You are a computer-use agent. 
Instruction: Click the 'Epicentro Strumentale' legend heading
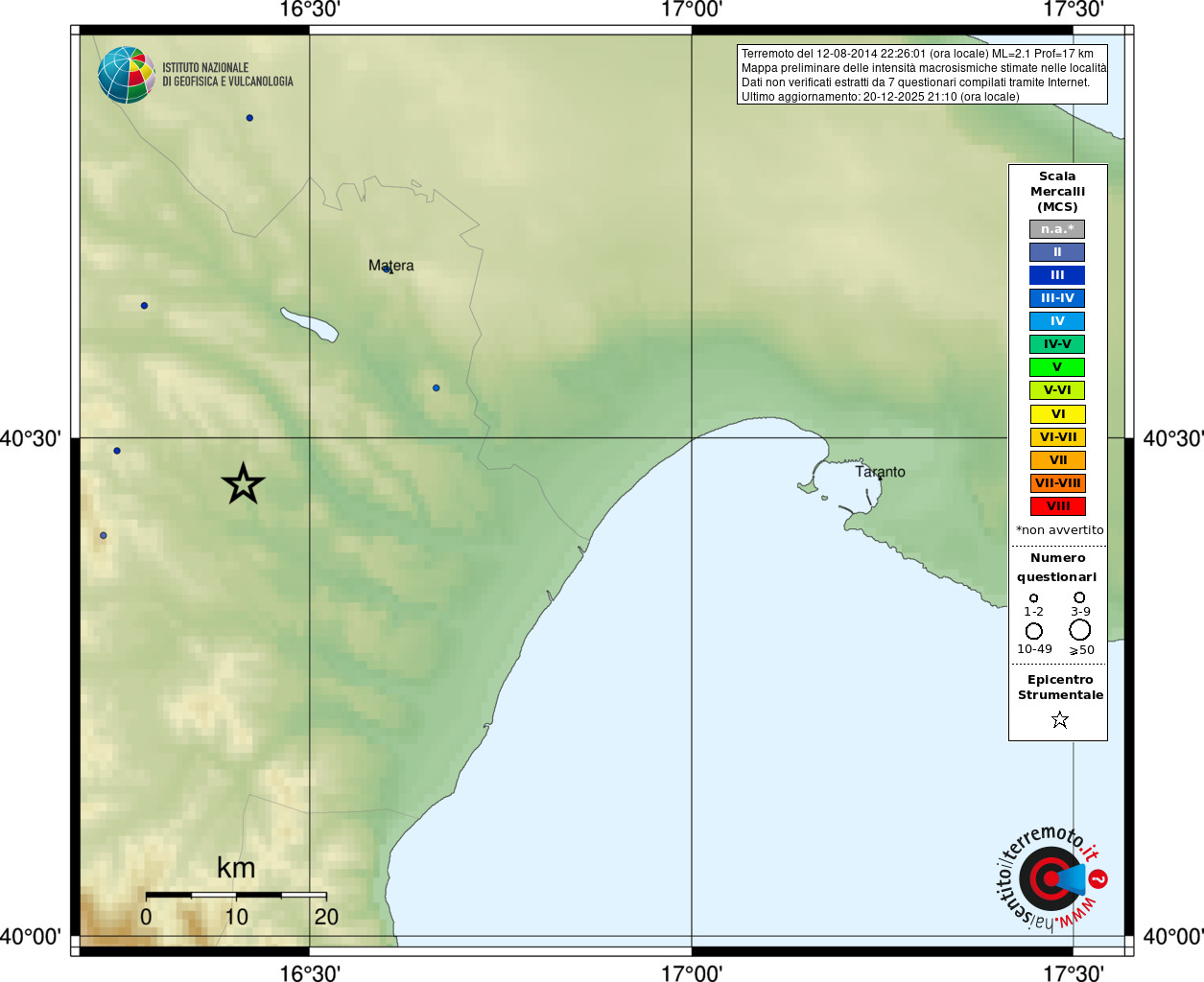coord(1060,687)
